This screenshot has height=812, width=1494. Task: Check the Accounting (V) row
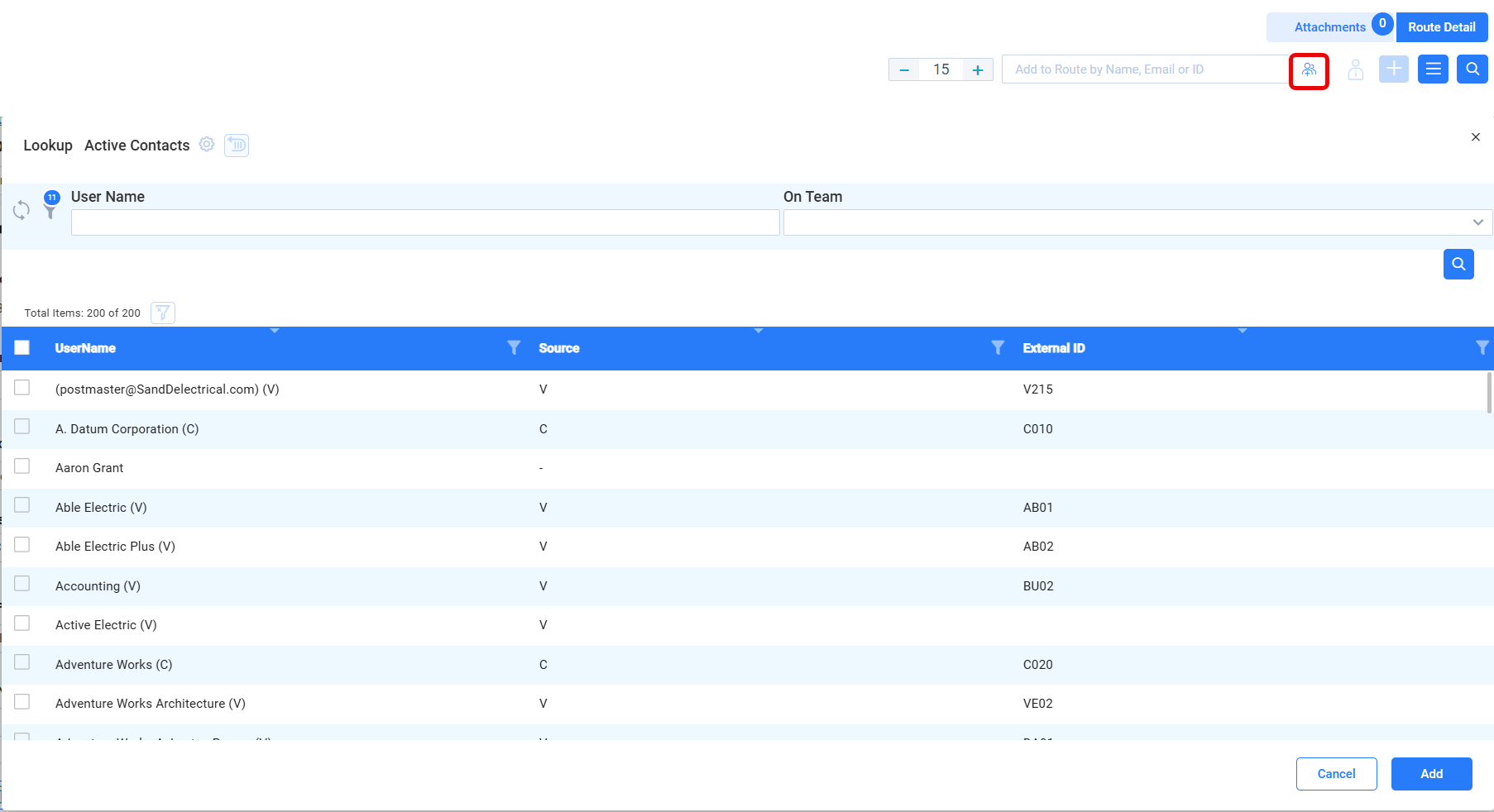tap(22, 583)
